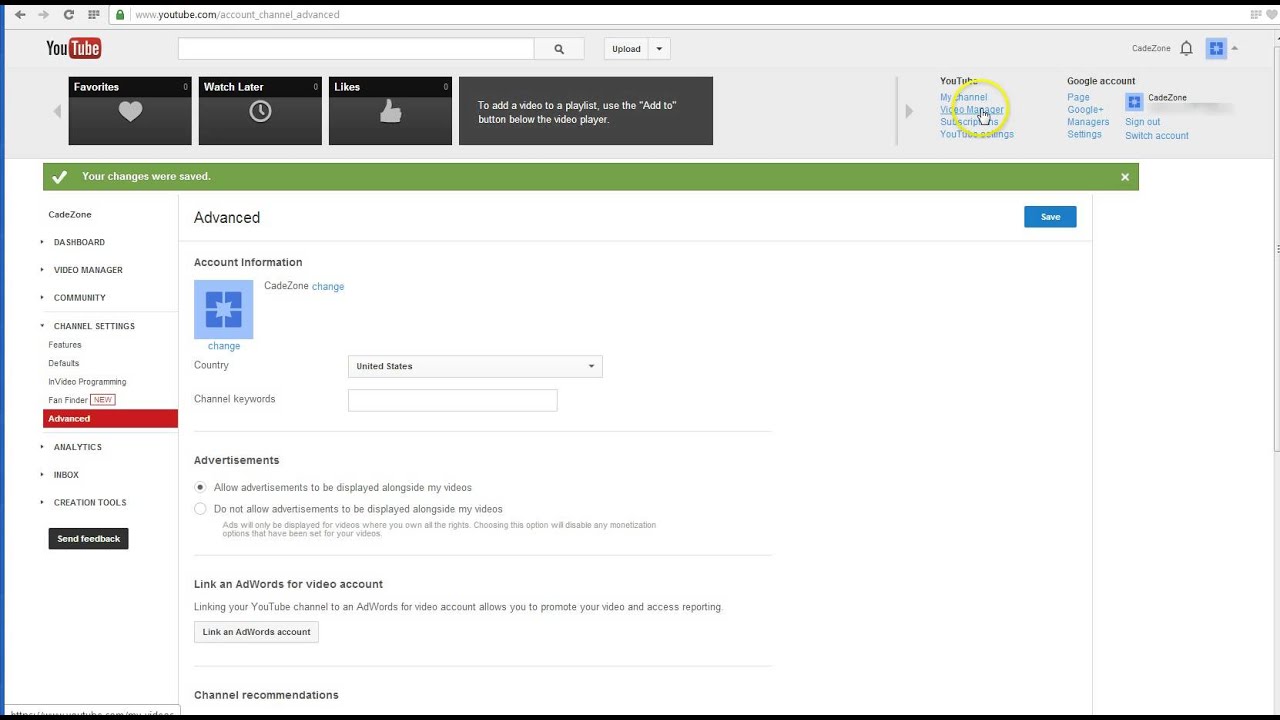1280x720 pixels.
Task: Expand the Video Manager section
Action: [x=88, y=270]
